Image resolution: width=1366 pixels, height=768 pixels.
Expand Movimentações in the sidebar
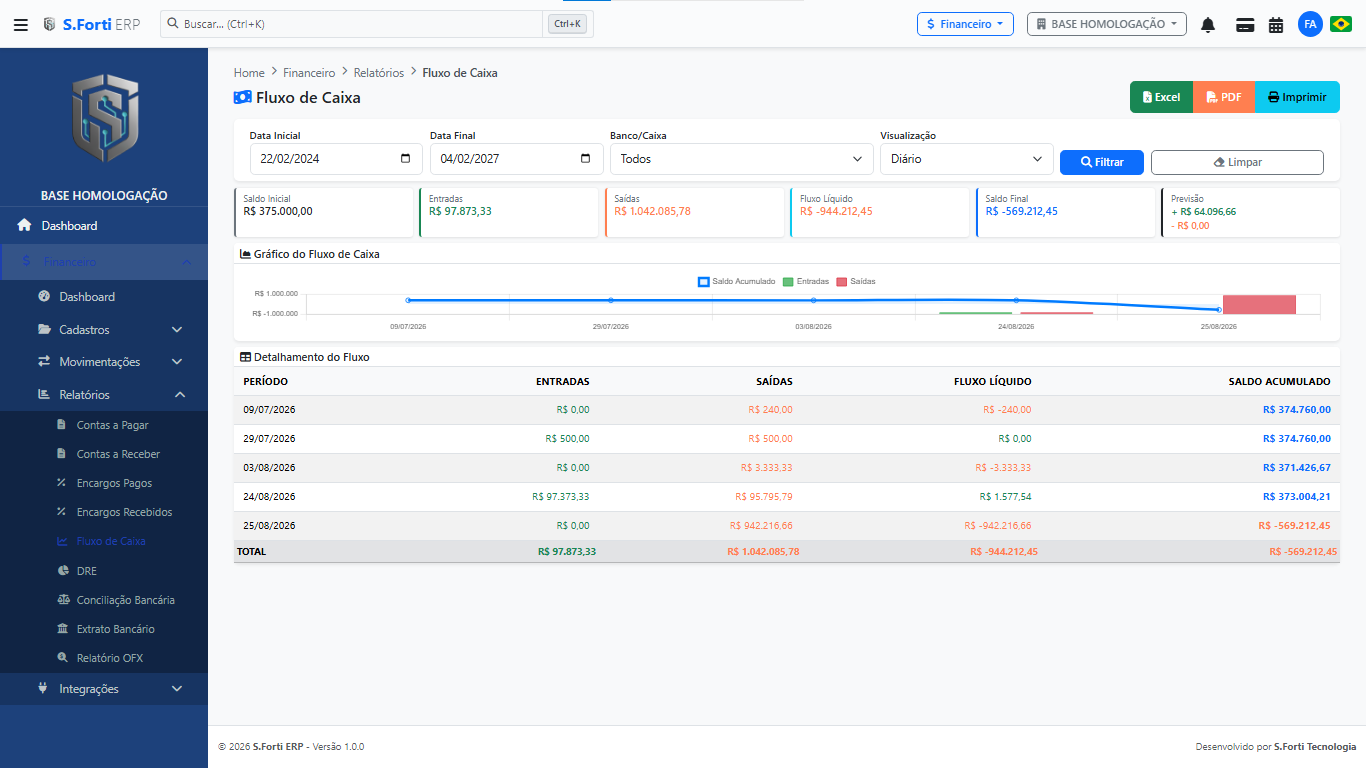tap(104, 362)
